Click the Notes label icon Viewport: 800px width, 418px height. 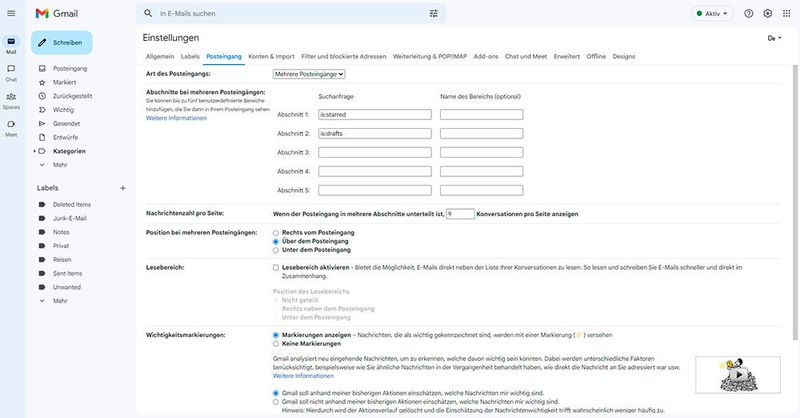[x=42, y=232]
